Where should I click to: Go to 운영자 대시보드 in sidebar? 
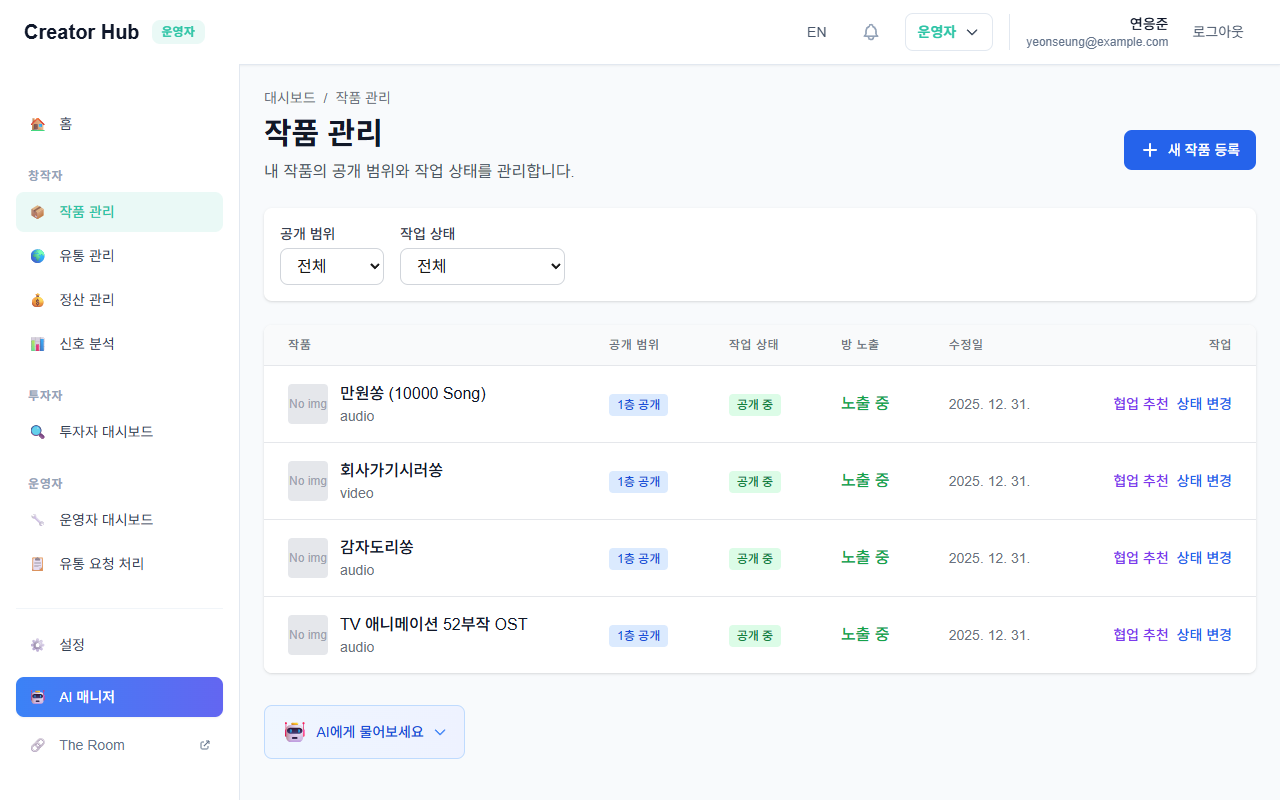click(106, 520)
